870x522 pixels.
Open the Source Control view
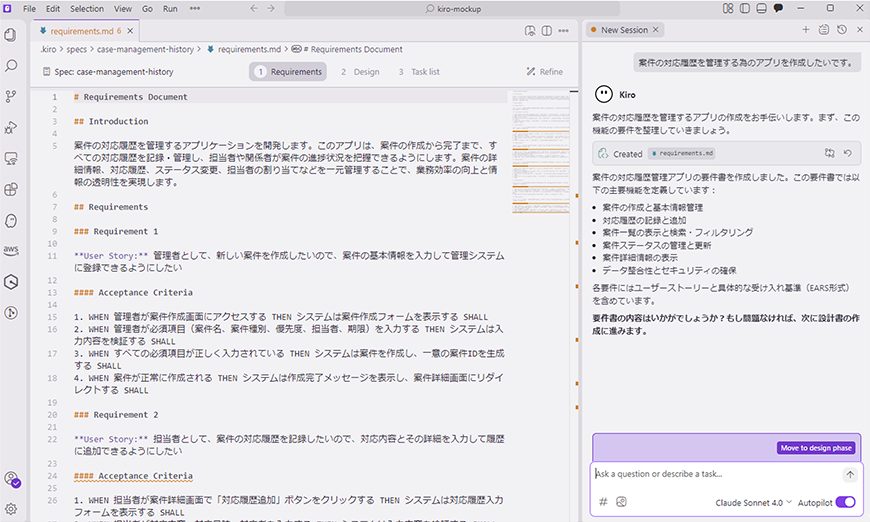coord(11,97)
